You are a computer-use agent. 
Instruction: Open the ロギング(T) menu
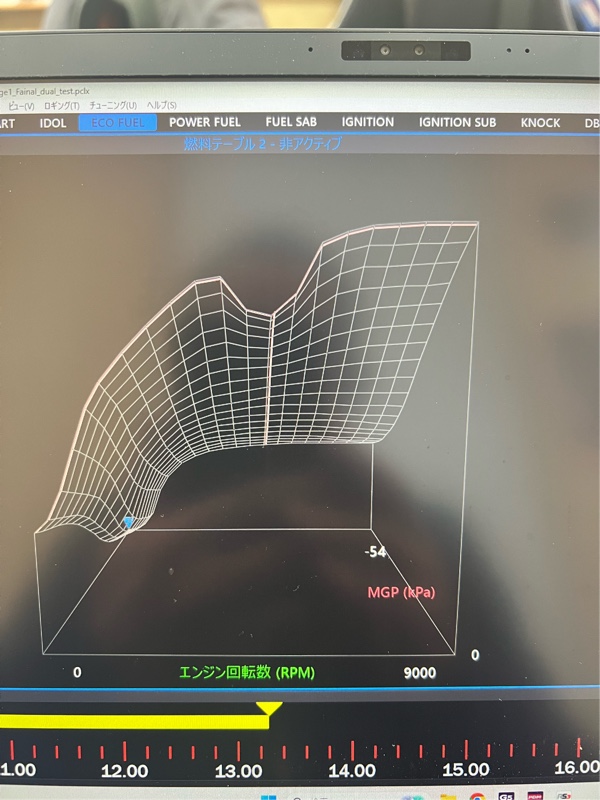coord(62,106)
